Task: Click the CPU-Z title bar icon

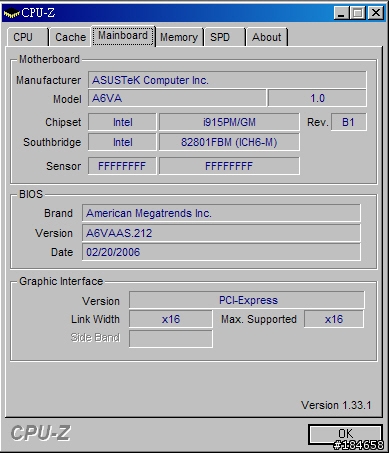Action: (11, 14)
